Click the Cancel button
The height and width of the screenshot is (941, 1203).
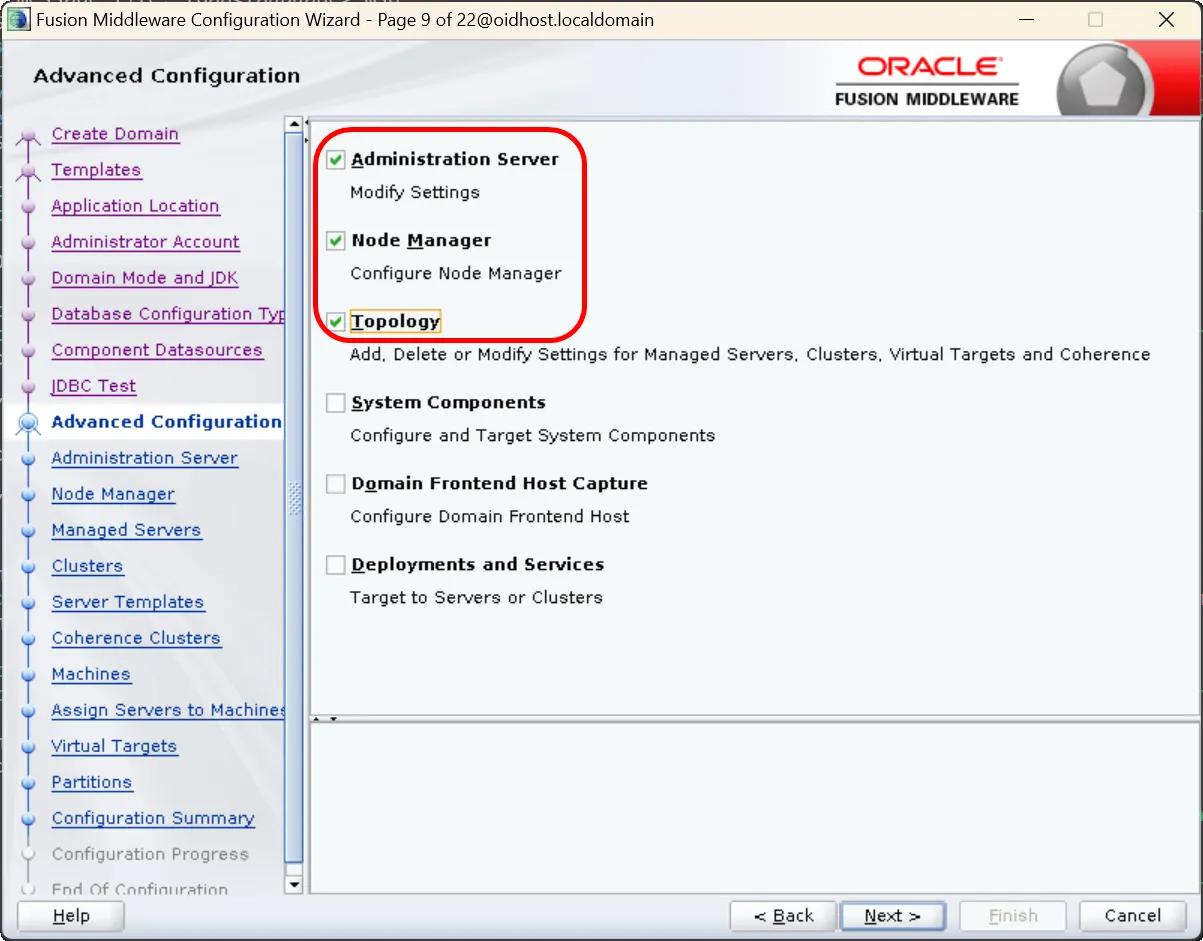click(x=1133, y=916)
